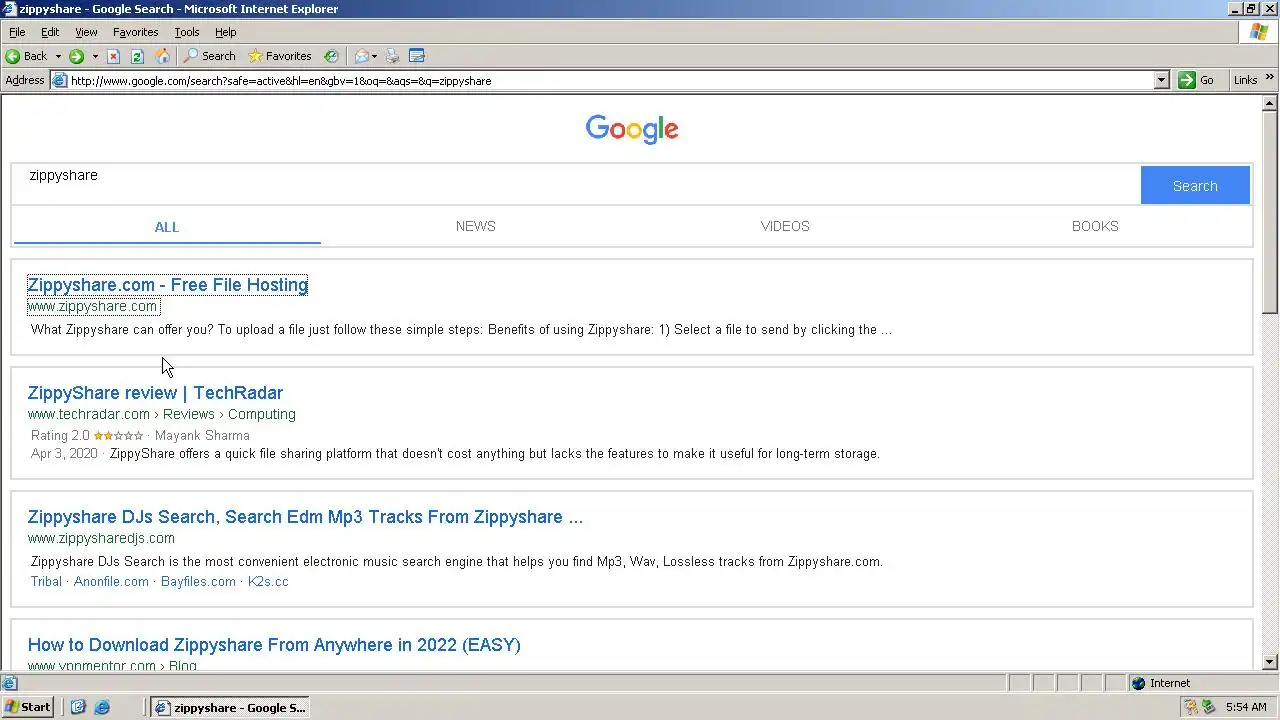Open the Favorites menu
Viewport: 1280px width, 720px height.
click(x=136, y=32)
